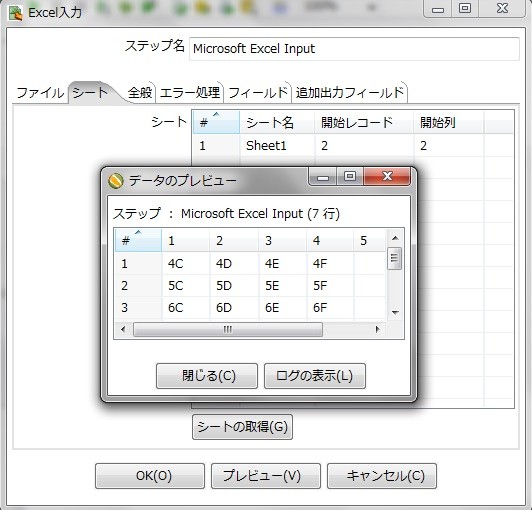Click preview vertical scrollbar up arrow
Viewport: 532px width, 510px height.
tap(395, 238)
